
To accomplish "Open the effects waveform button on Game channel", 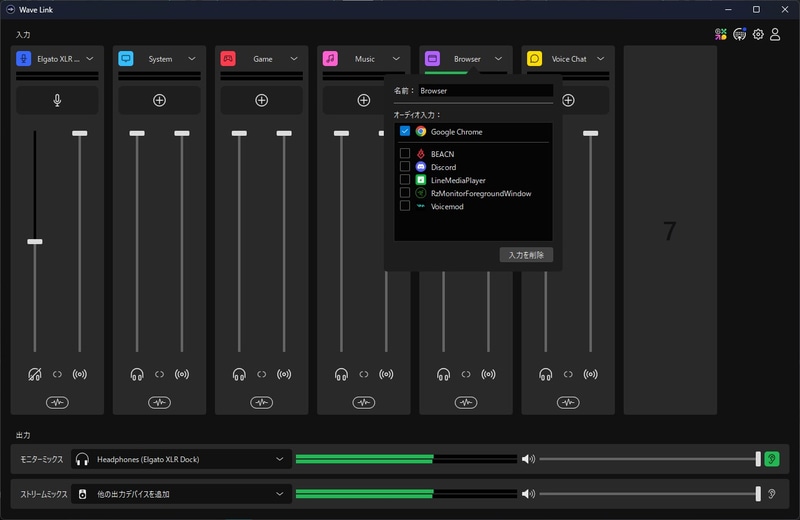I will (x=261, y=403).
